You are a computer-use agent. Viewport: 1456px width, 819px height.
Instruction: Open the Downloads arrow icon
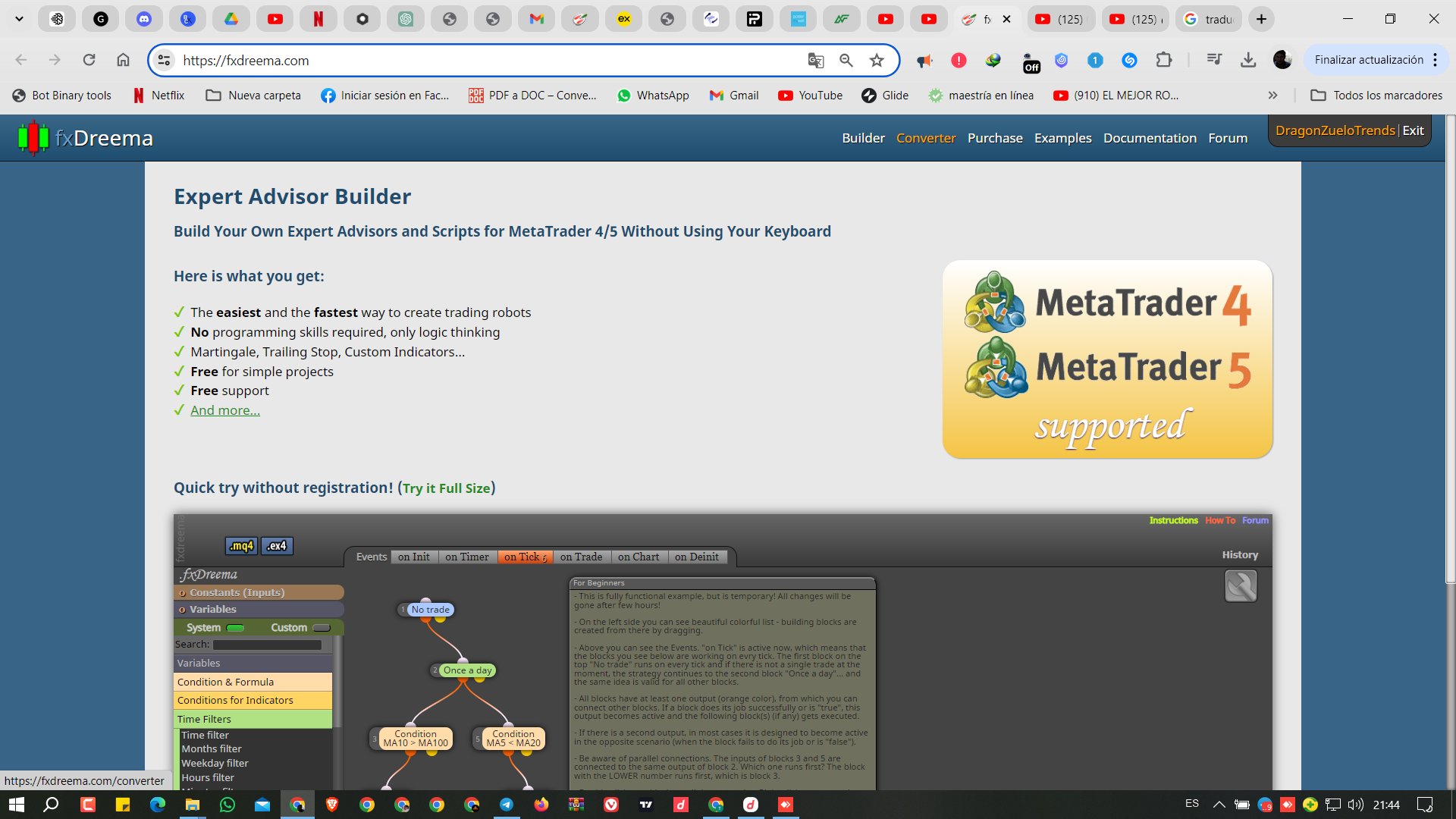pyautogui.click(x=1248, y=60)
